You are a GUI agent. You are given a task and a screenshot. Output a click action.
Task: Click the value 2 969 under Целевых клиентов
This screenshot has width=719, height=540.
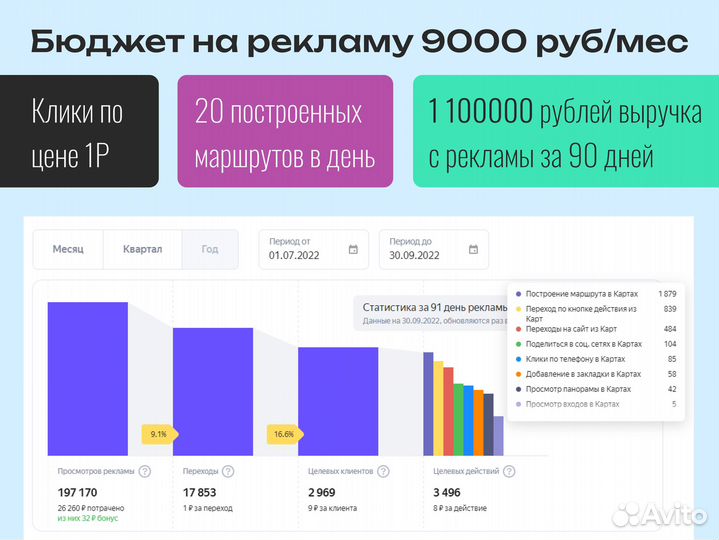point(322,493)
